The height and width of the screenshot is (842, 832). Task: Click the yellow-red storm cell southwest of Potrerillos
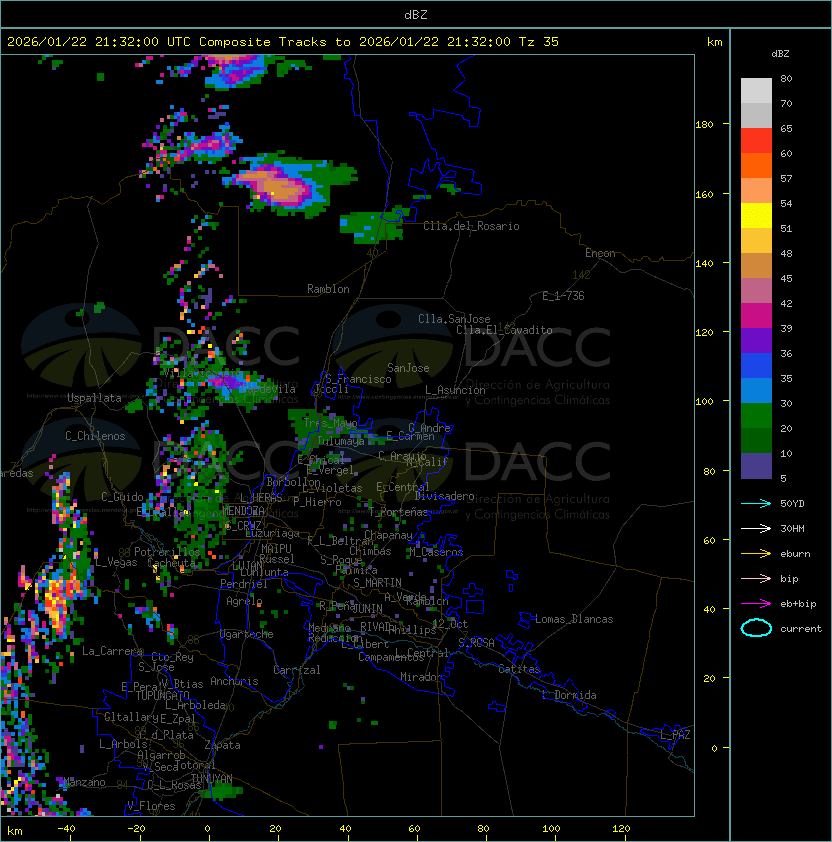click(56, 599)
